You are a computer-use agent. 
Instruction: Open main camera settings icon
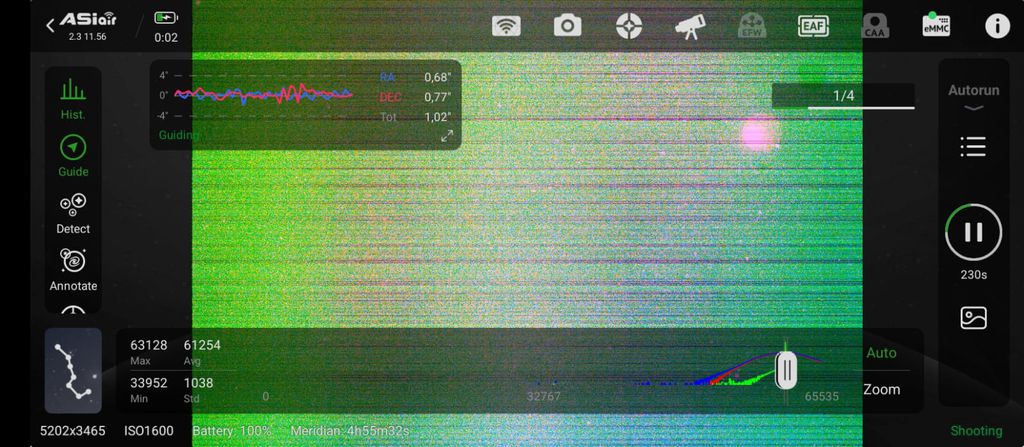(x=568, y=26)
